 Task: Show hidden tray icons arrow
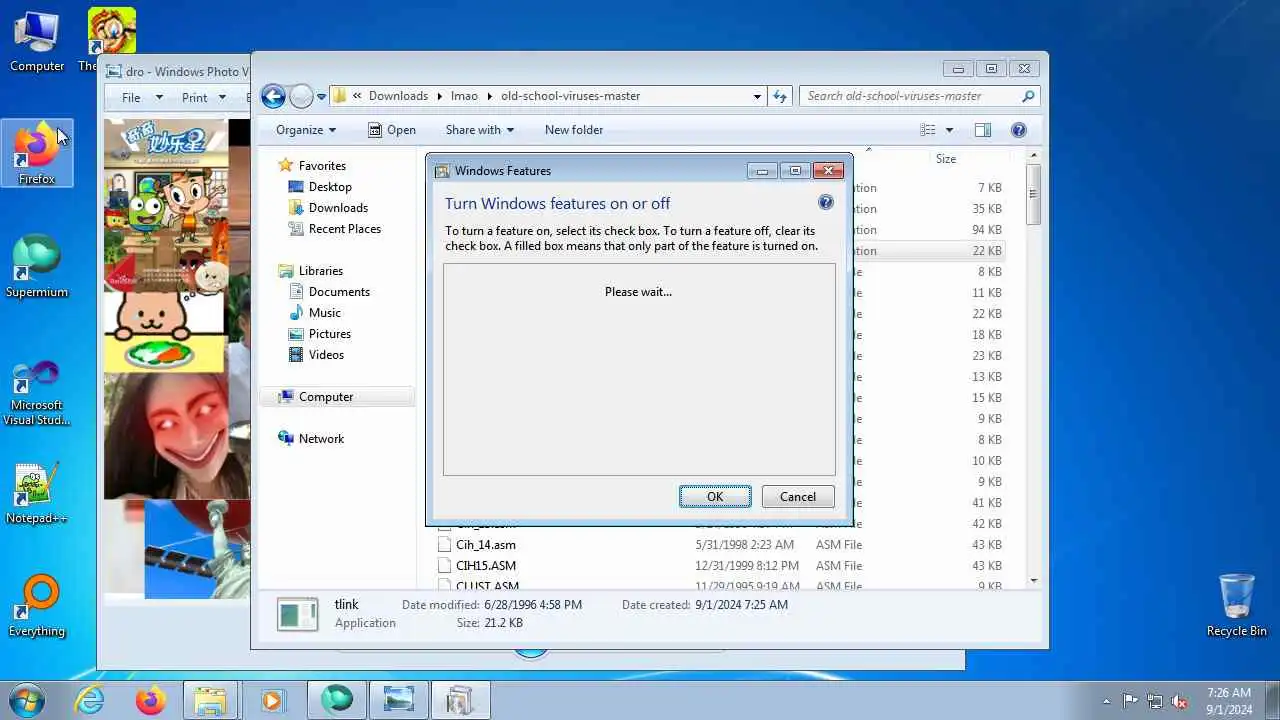[1106, 701]
